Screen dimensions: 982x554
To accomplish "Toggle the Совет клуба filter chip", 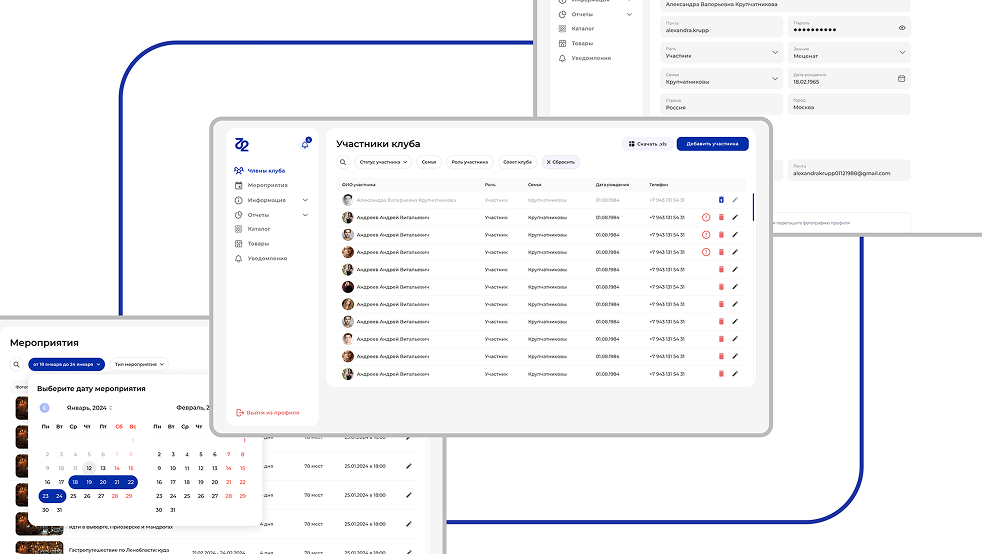I will 517,162.
